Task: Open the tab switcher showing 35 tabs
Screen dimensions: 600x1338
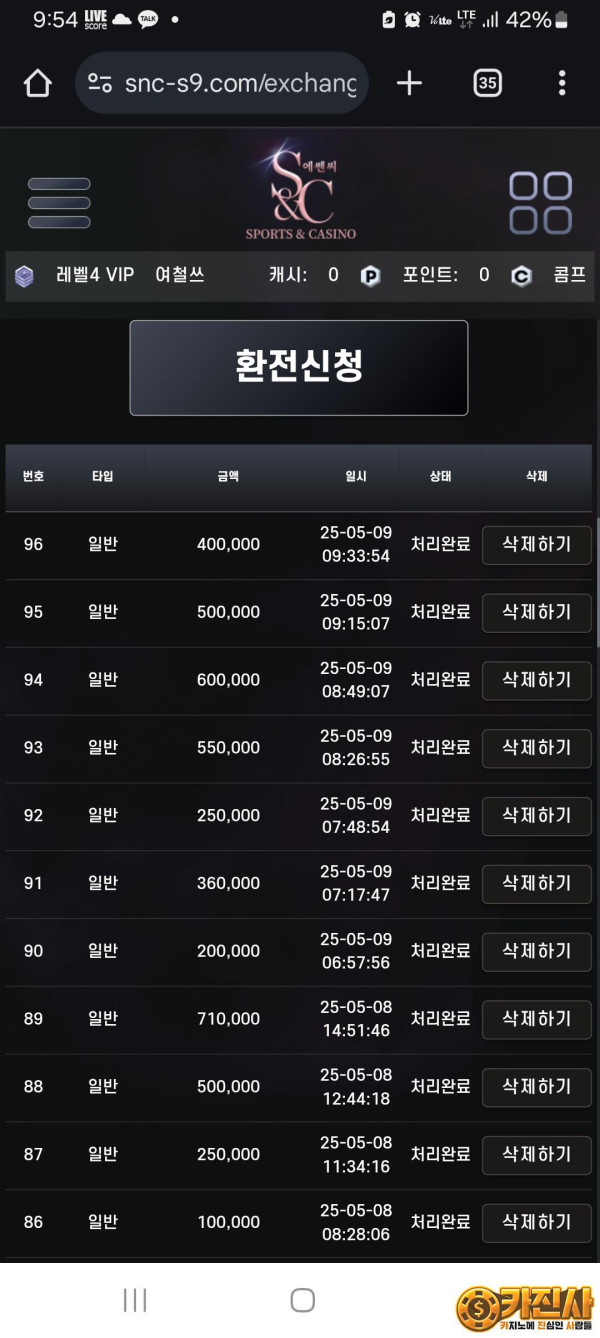Action: [487, 83]
